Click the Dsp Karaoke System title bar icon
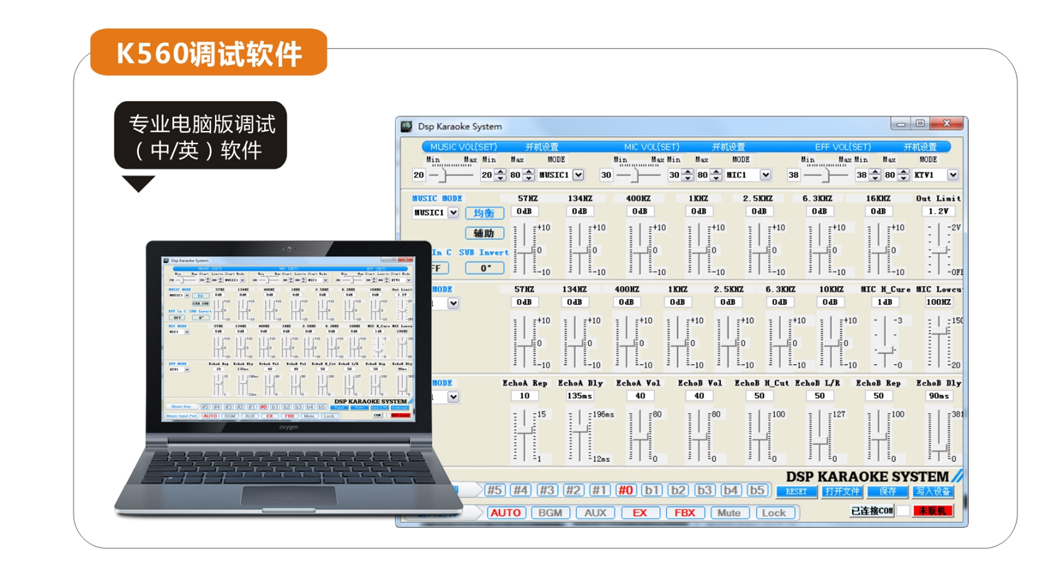The width and height of the screenshot is (1058, 564). coord(407,126)
